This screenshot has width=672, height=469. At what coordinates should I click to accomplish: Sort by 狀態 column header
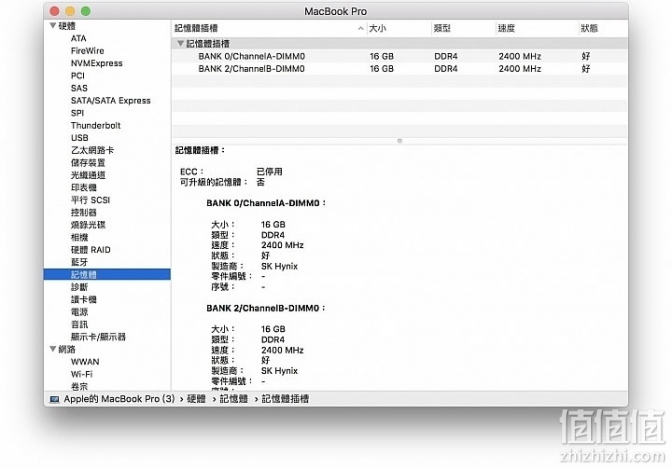click(x=589, y=28)
